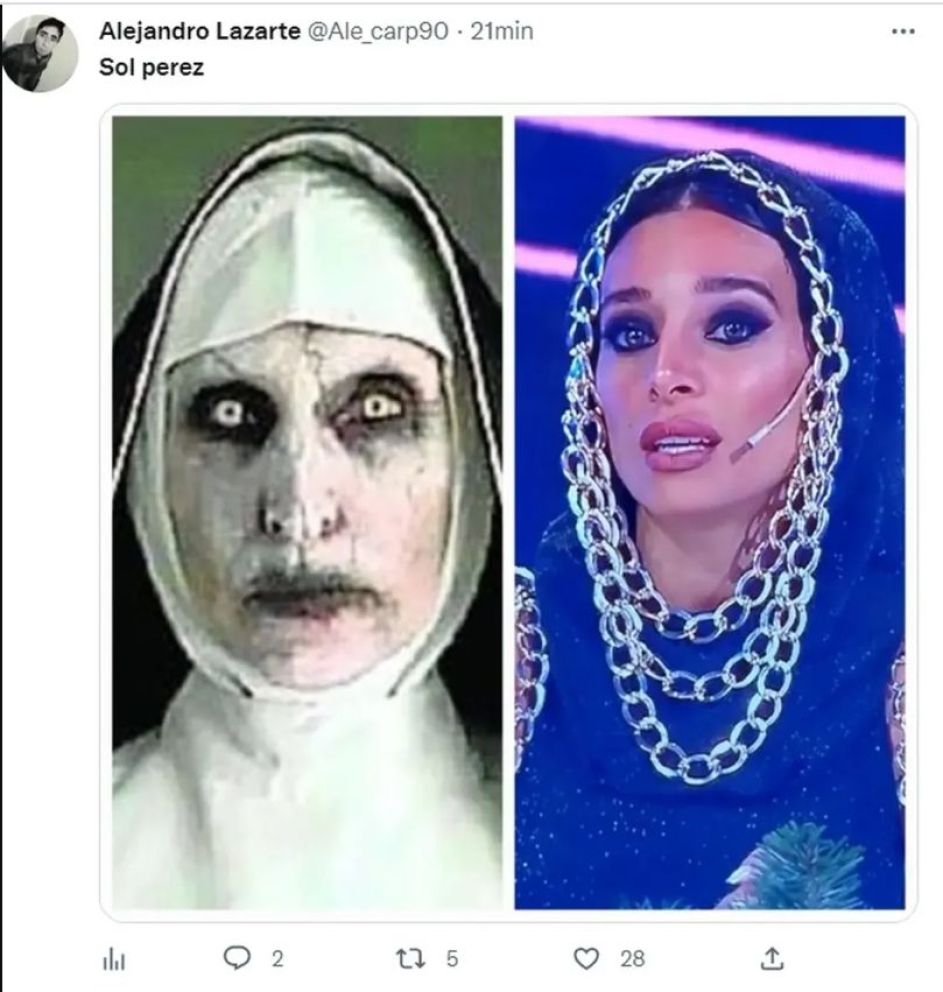The height and width of the screenshot is (992, 943).
Task: Click the retweet arrows icon
Action: (409, 958)
